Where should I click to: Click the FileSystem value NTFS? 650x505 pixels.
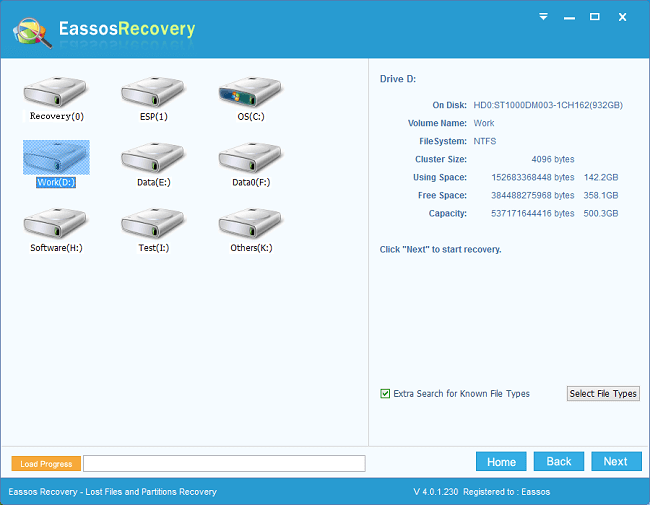485,141
